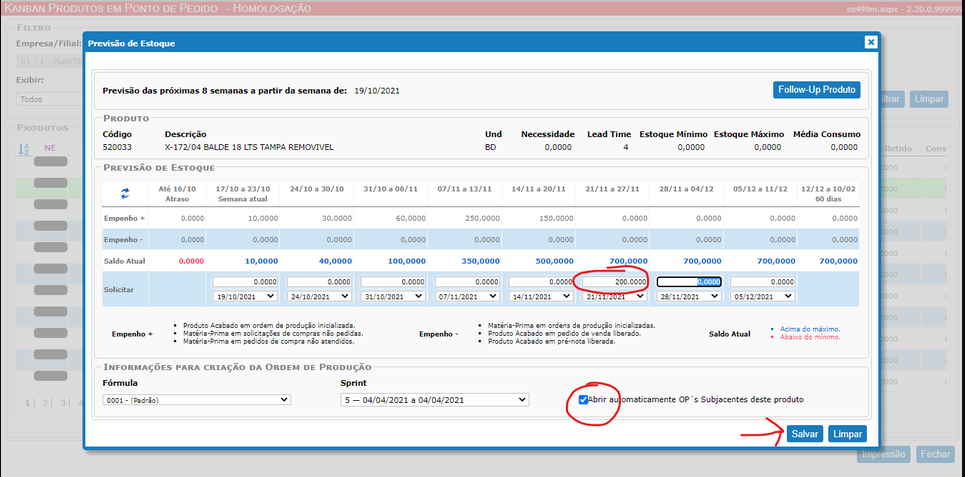This screenshot has height=477, width=965.
Task: Click the start week date 19/10/2021
Action: pyautogui.click(x=377, y=90)
